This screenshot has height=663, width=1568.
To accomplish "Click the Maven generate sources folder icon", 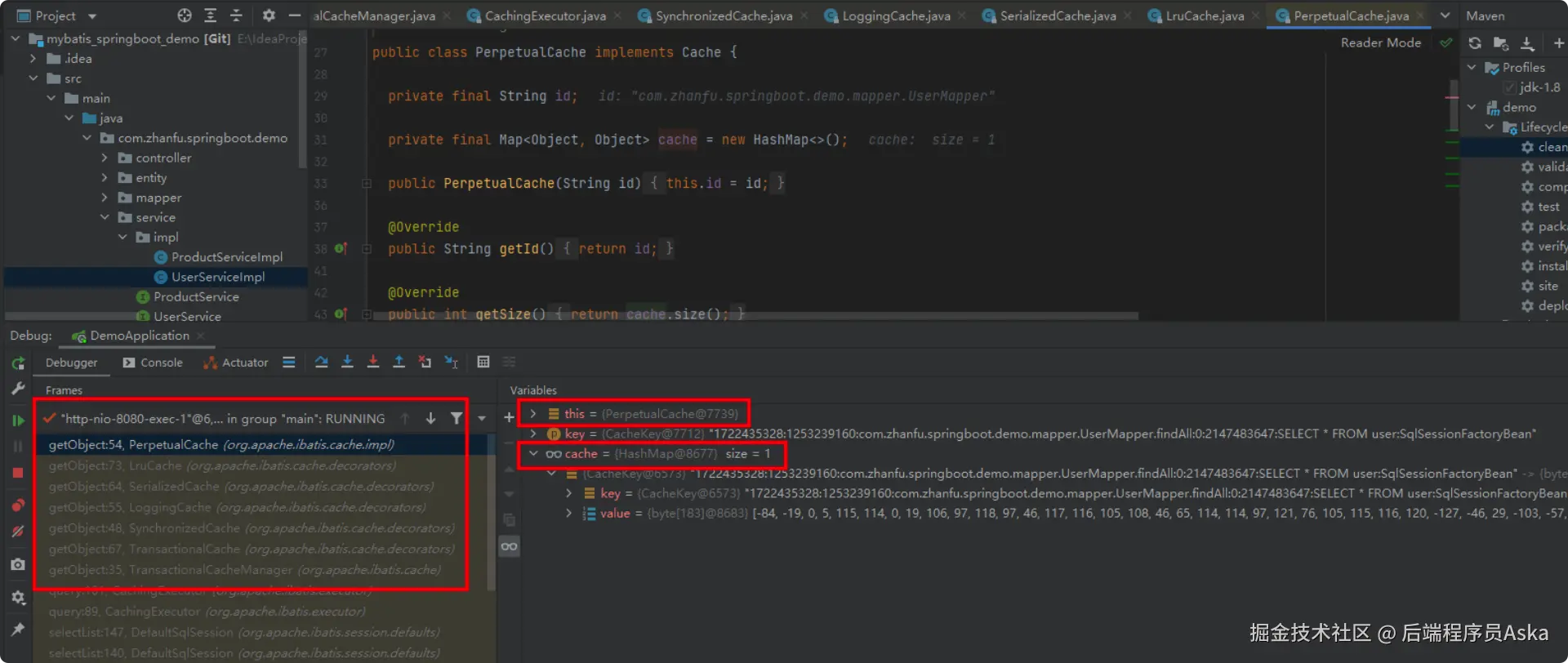I will pos(1501,43).
